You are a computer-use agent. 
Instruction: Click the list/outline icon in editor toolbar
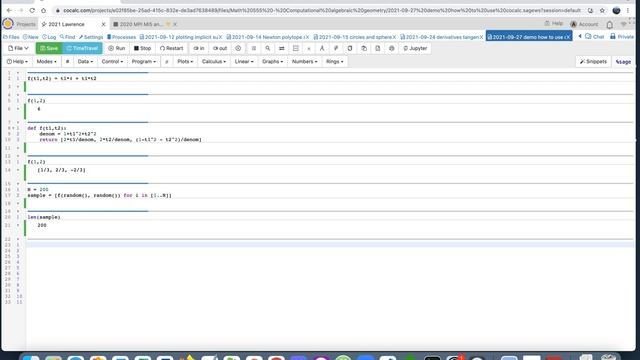[254, 48]
